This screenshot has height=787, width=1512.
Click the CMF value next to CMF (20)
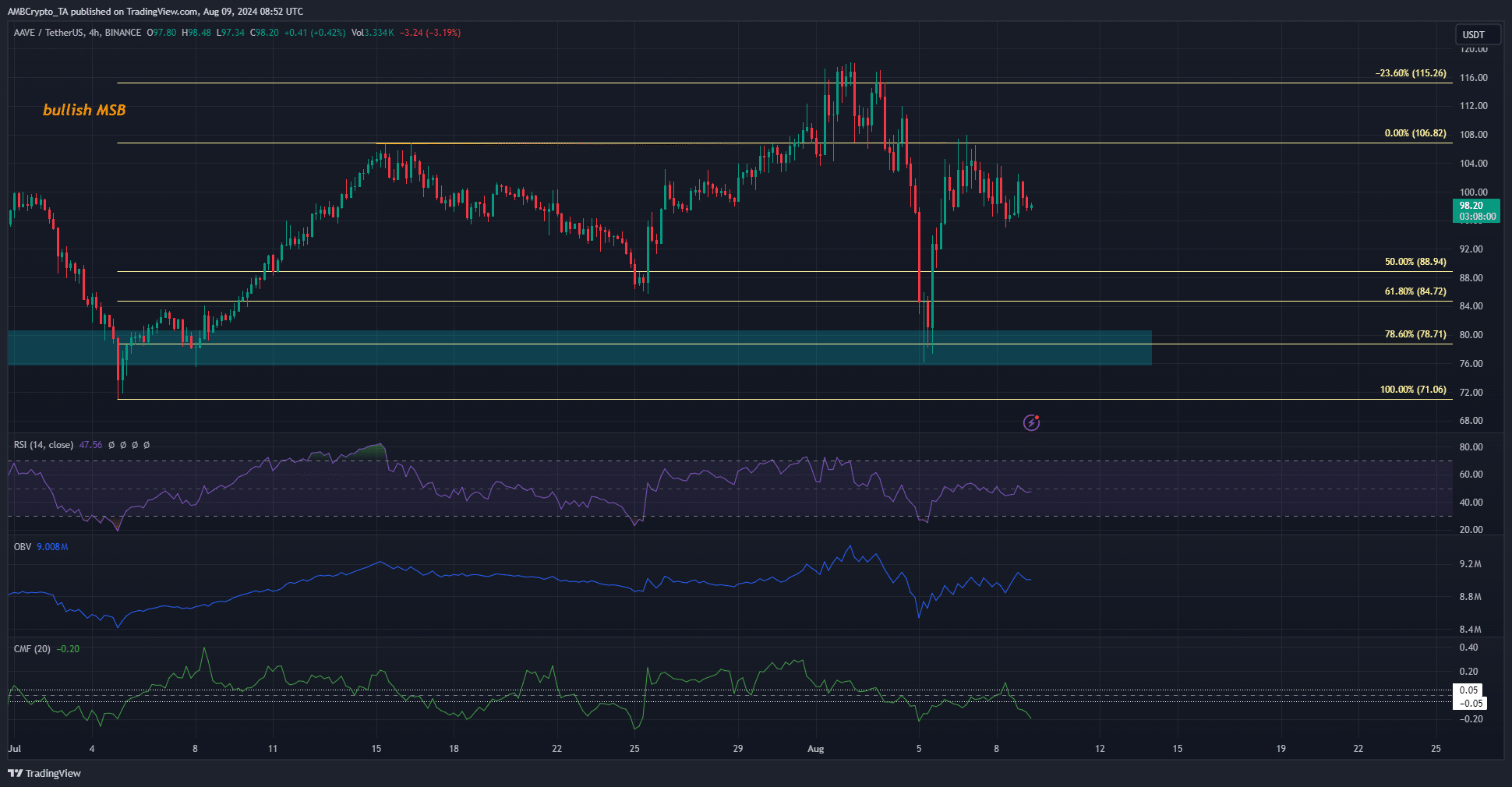click(x=68, y=649)
